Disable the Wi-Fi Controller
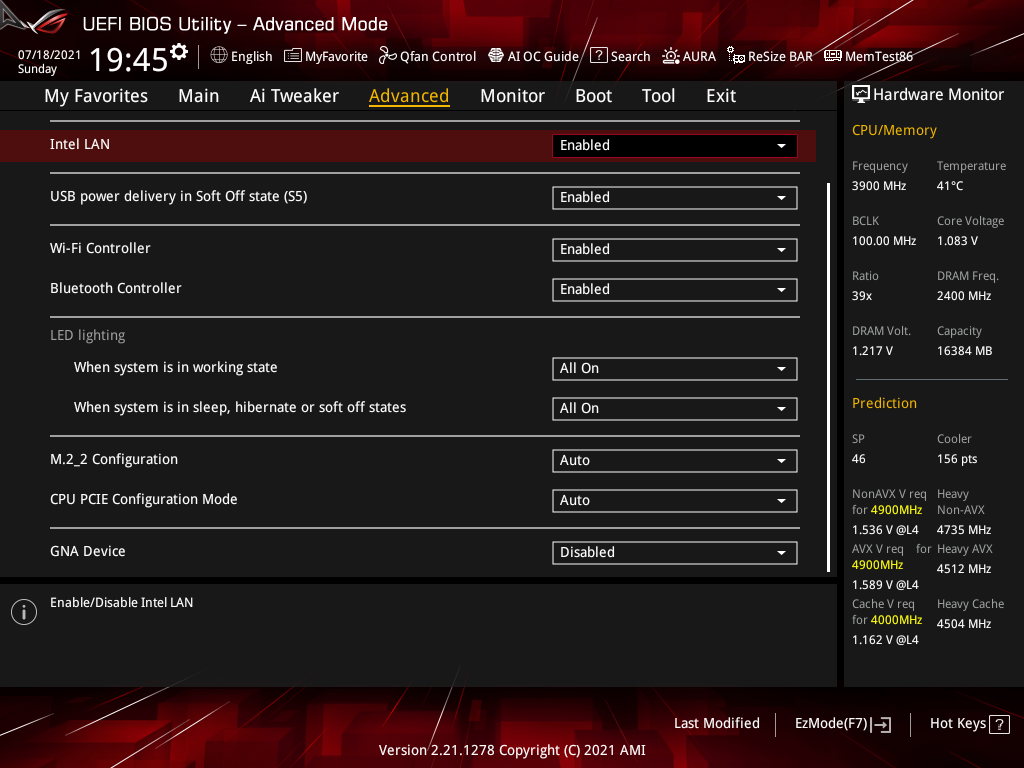Screen dimensions: 1024x768 click(674, 249)
